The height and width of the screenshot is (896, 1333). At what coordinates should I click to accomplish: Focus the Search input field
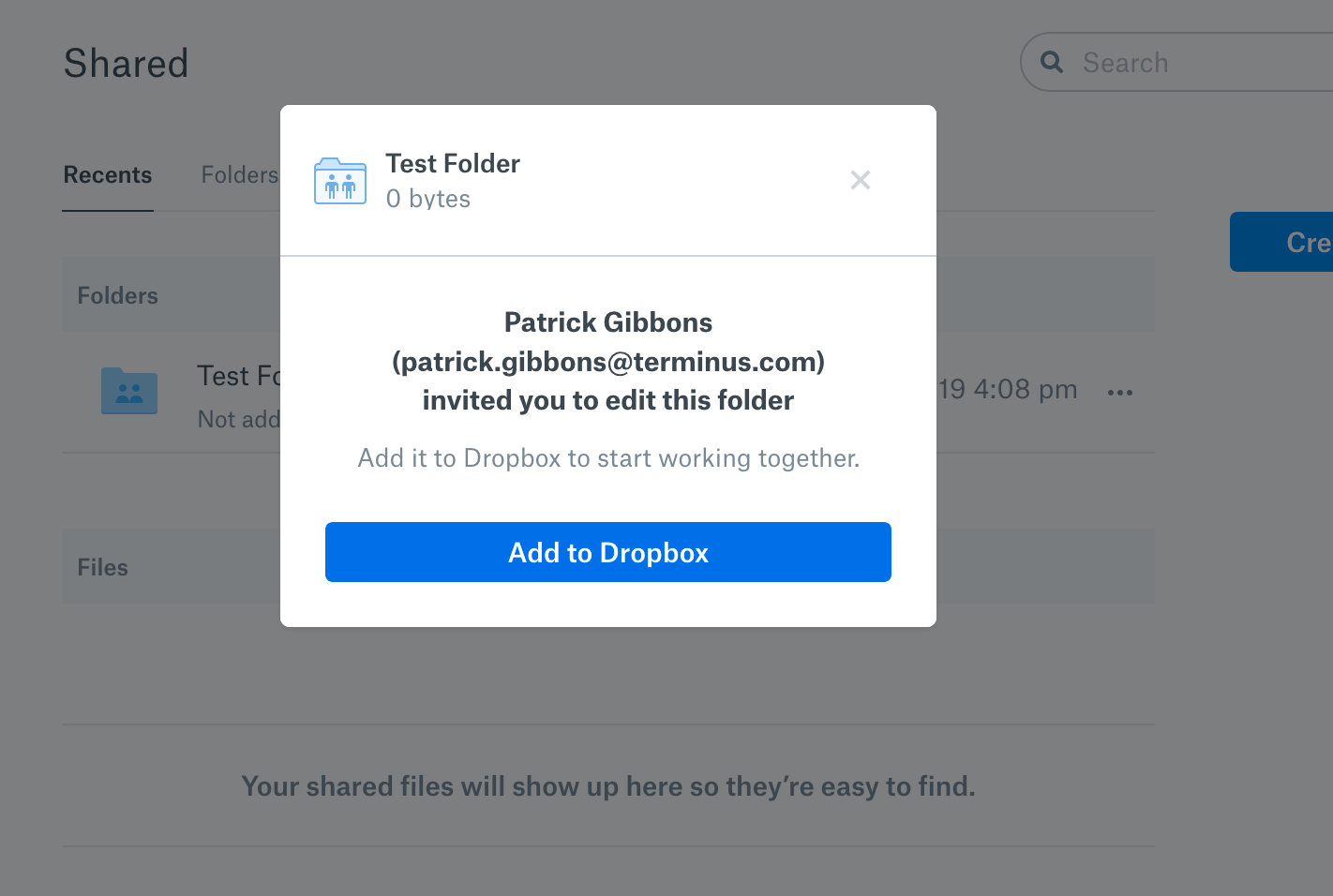click(1176, 63)
